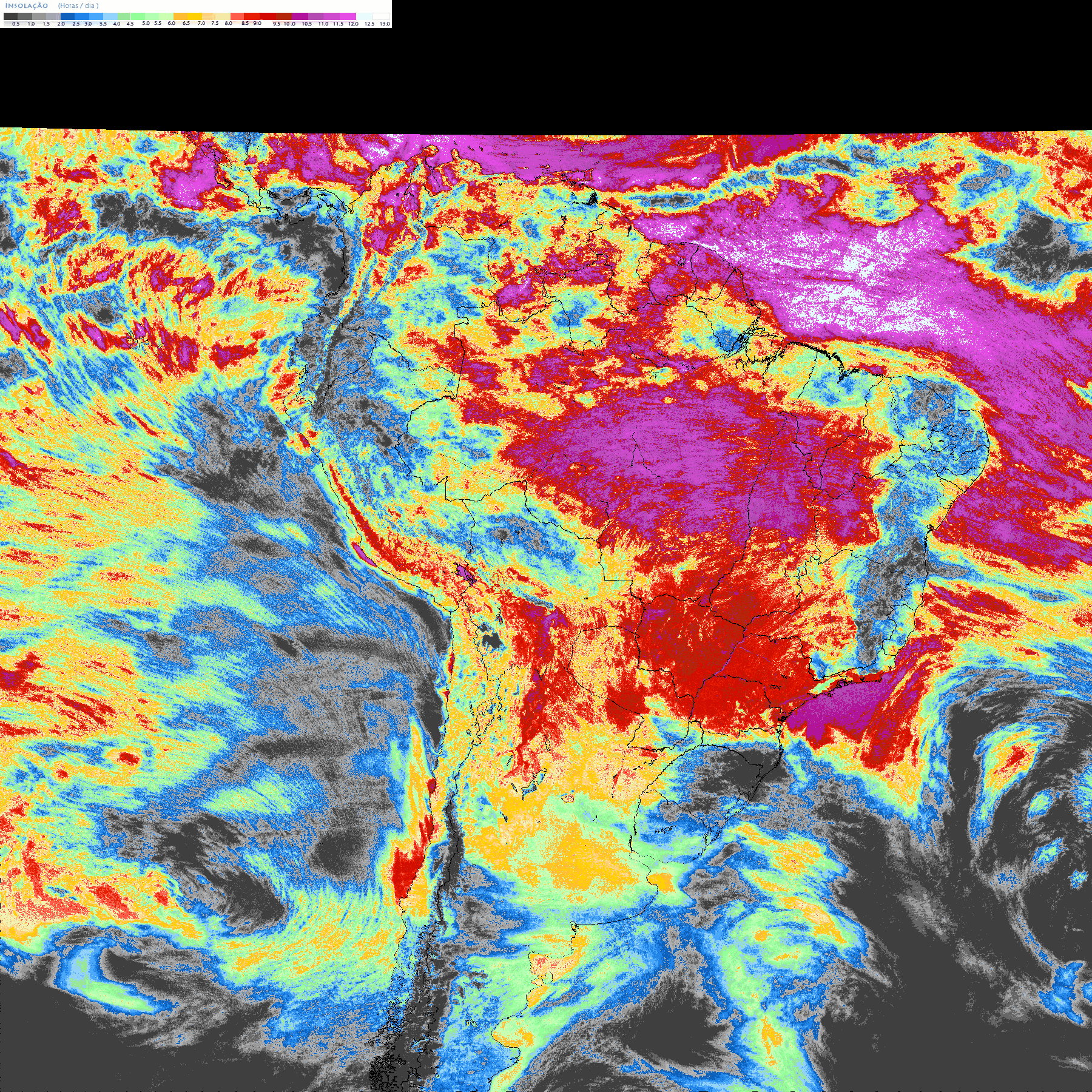Click the '(Horas / dia)' unit label
1092x1092 pixels.
coord(78,6)
